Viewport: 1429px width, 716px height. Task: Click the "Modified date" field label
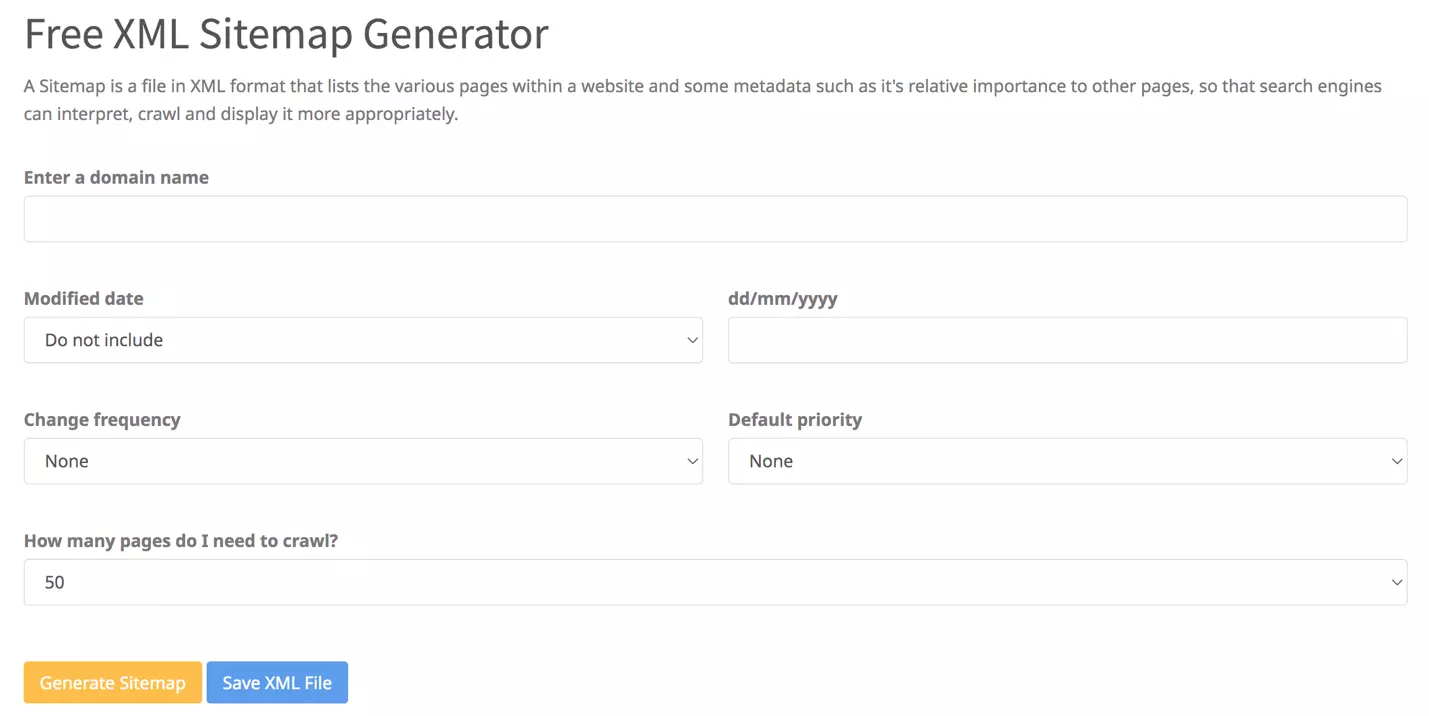84,298
